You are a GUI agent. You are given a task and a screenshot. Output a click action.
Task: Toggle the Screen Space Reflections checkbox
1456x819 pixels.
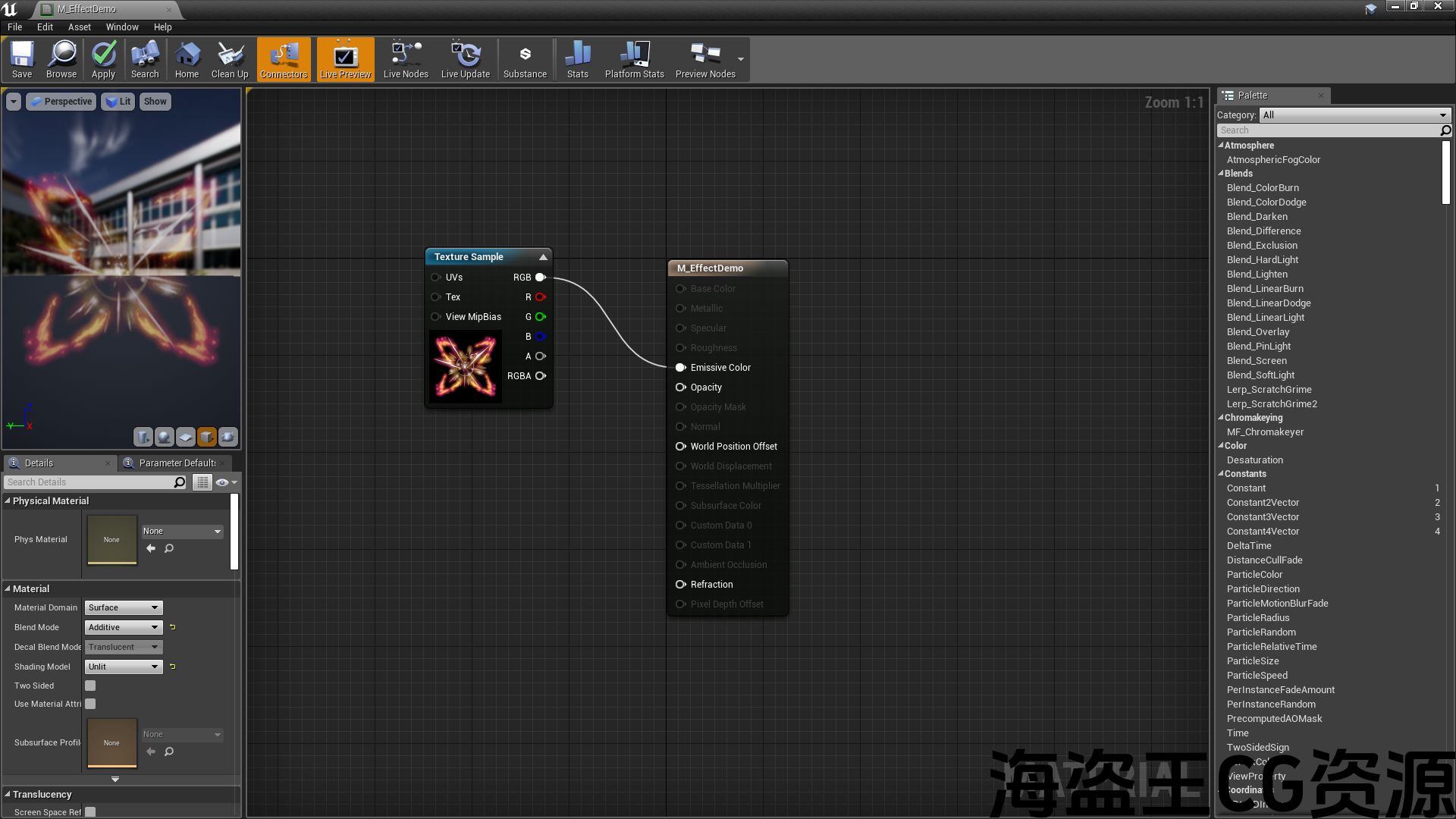pos(90,811)
